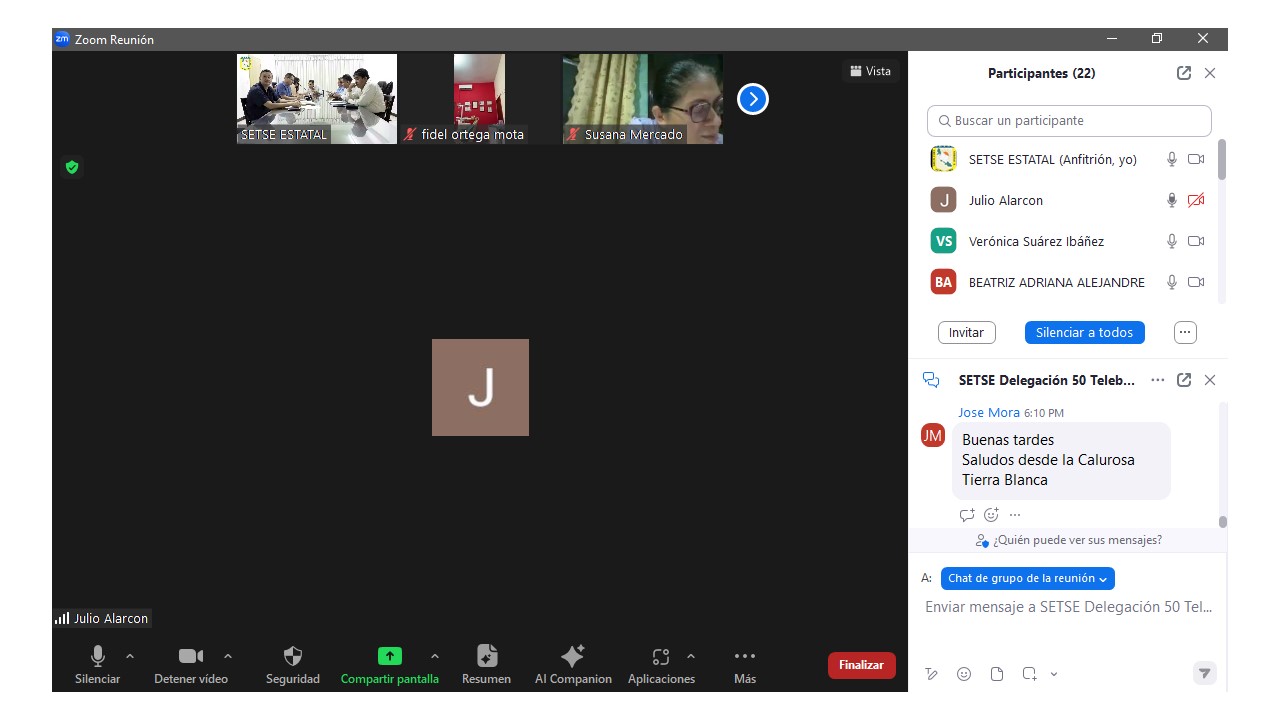Open the Seguridad shield options
The height and width of the screenshot is (720, 1280).
[x=292, y=657]
